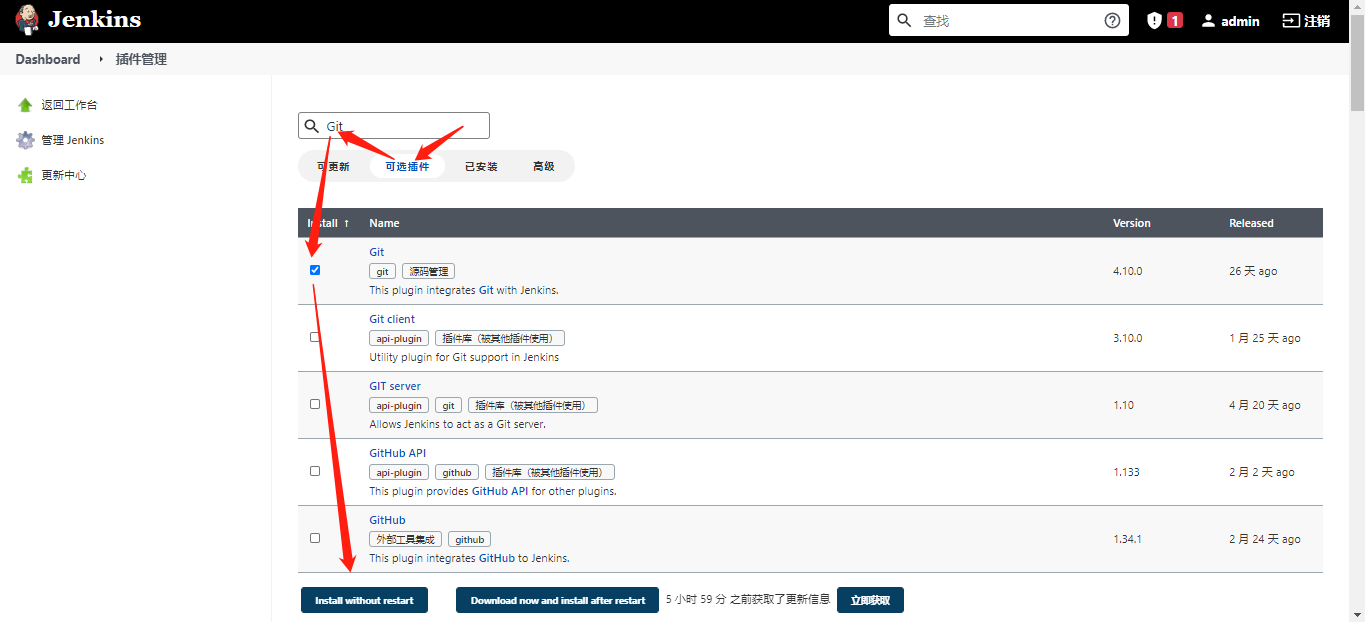The height and width of the screenshot is (622, 1365).
Task: Sort by the Released column header
Action: click(1251, 223)
